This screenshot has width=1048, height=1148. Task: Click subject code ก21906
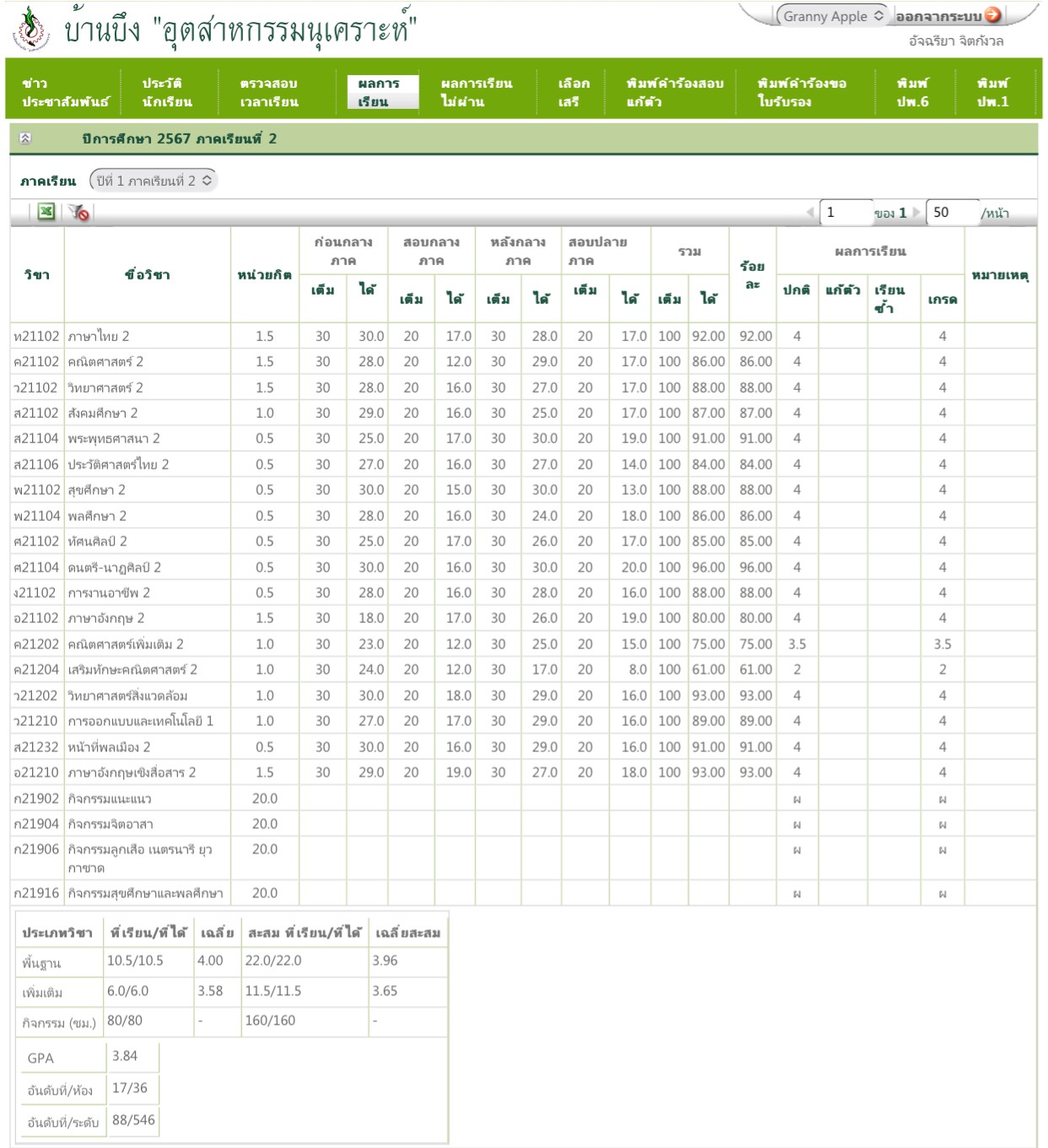[36, 849]
